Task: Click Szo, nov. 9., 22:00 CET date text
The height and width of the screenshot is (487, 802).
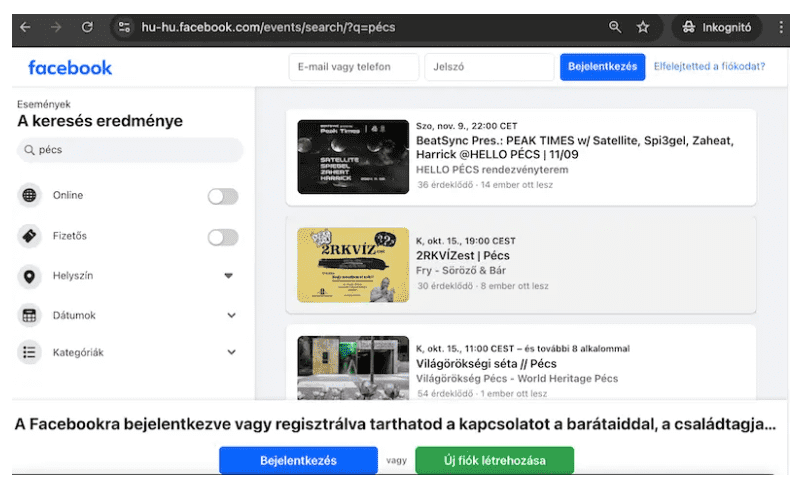Action: click(x=466, y=126)
